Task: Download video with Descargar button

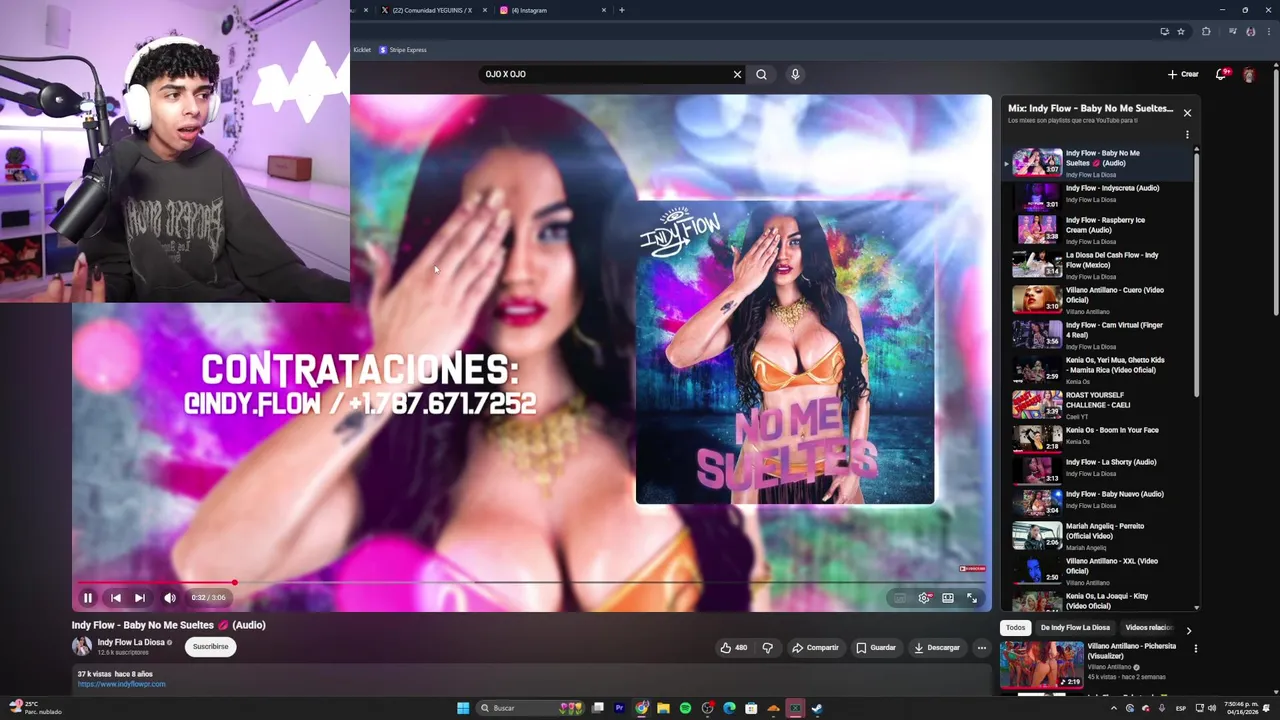Action: [937, 648]
